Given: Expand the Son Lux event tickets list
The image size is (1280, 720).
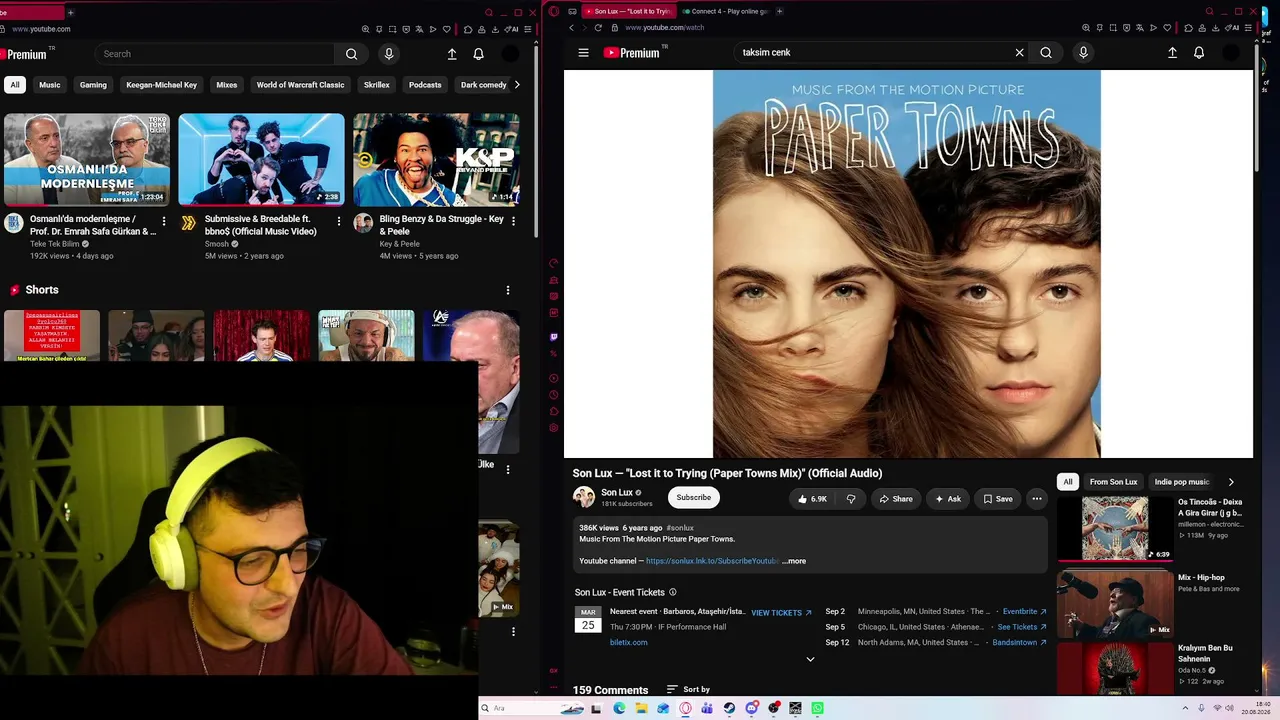Looking at the screenshot, I should [810, 659].
